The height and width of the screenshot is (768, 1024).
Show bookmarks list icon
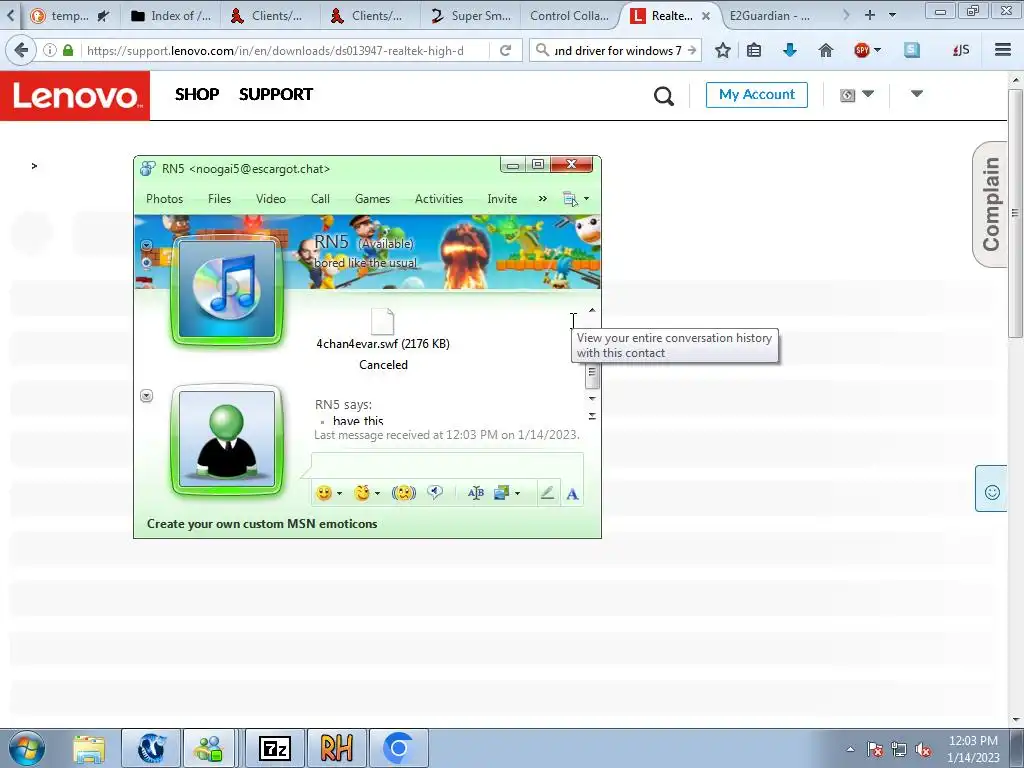pos(754,50)
